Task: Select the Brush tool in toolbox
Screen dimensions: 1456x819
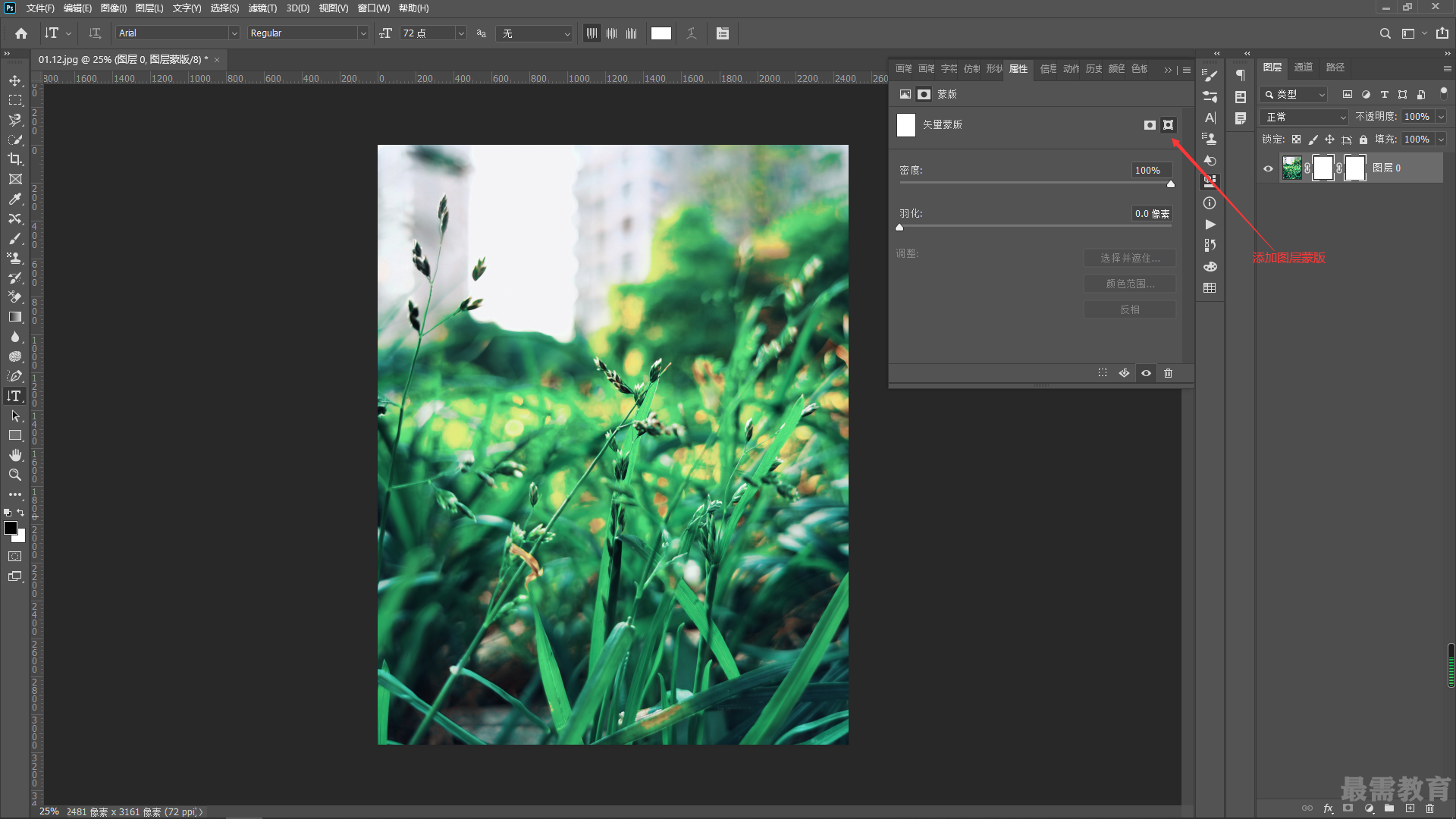Action: click(x=15, y=238)
